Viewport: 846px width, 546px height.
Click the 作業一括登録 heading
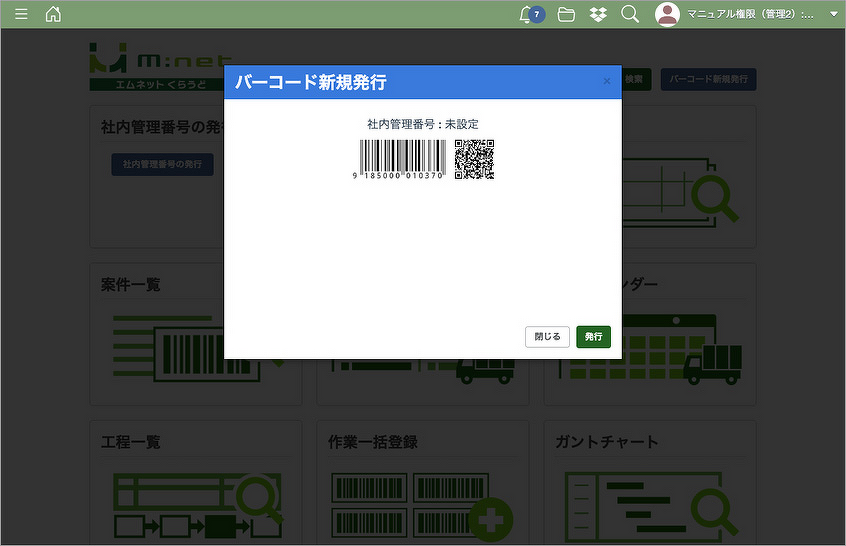click(x=373, y=442)
